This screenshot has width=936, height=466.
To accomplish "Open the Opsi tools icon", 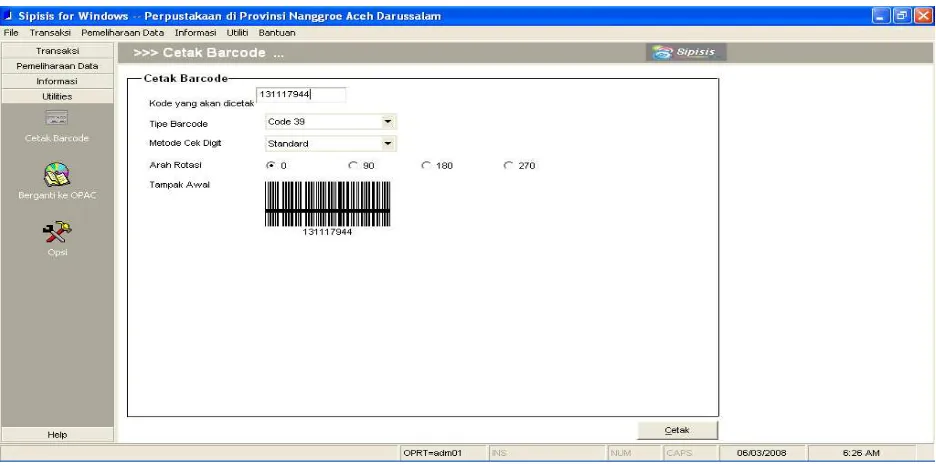I will (x=57, y=232).
